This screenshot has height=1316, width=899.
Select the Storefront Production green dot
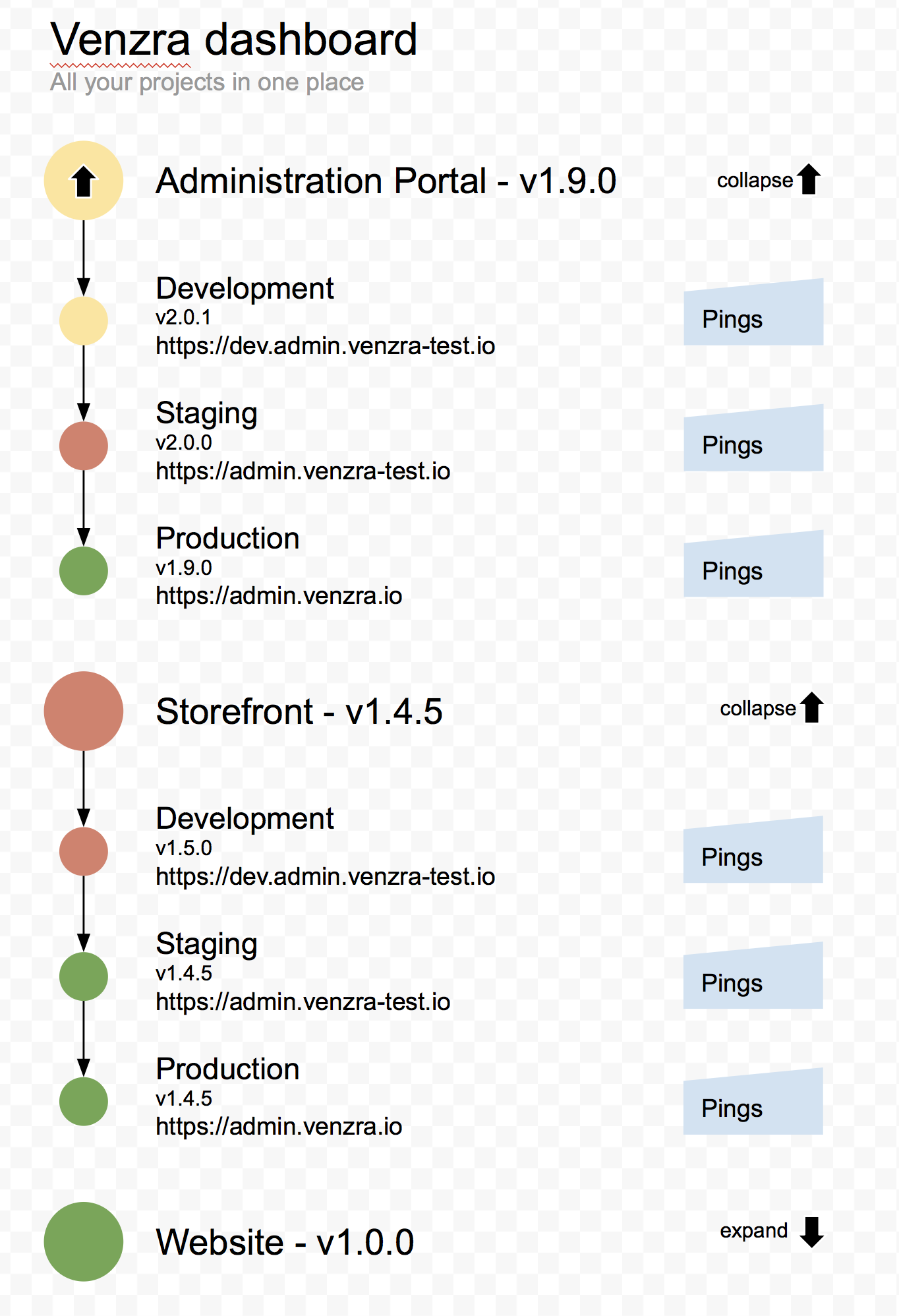click(84, 1102)
